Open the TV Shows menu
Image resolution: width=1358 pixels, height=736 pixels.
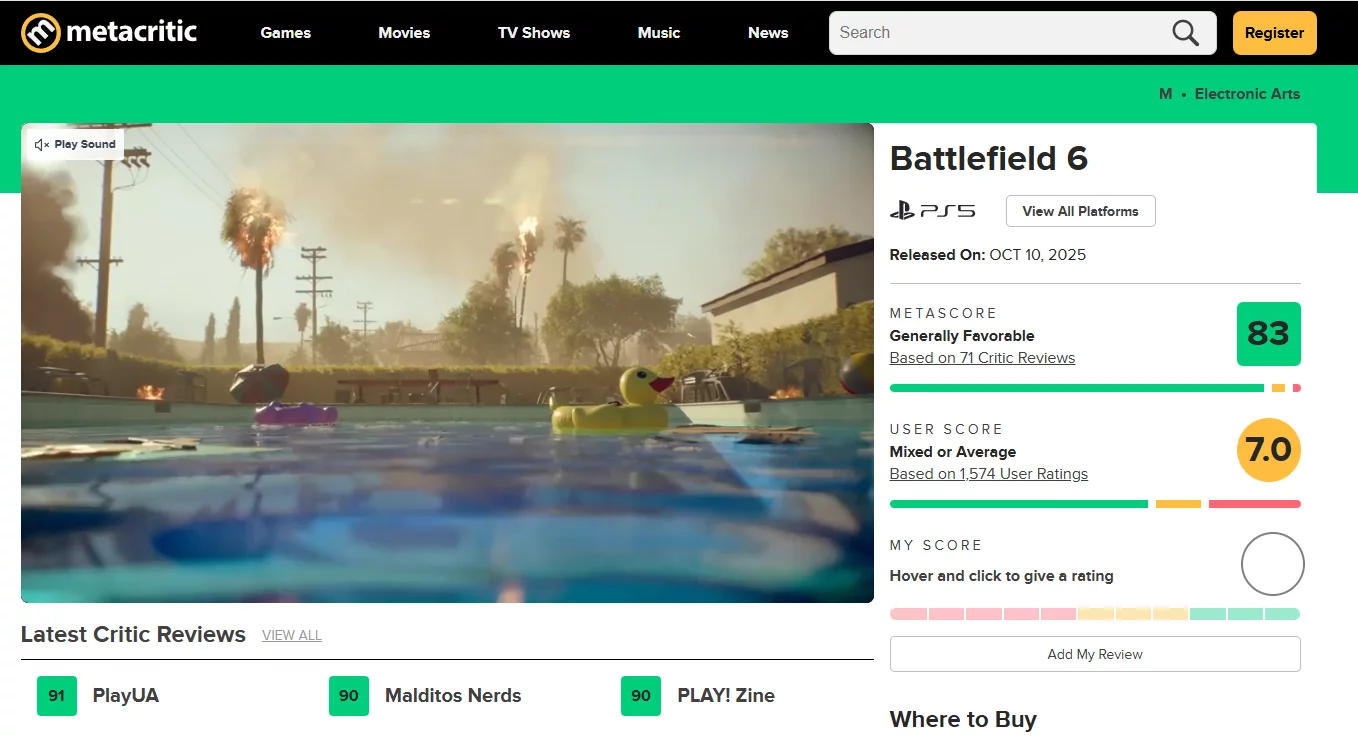point(534,33)
